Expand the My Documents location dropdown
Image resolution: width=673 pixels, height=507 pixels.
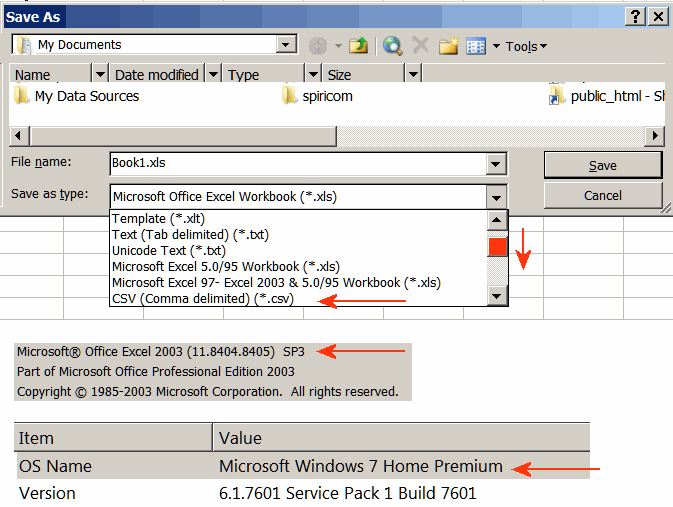click(285, 45)
